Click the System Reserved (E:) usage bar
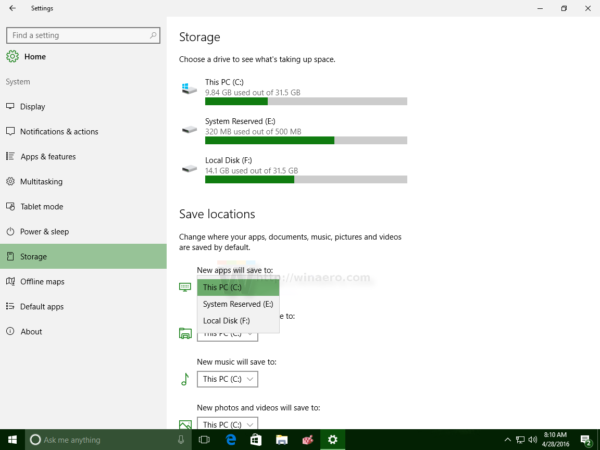The image size is (600, 450). pos(306,140)
